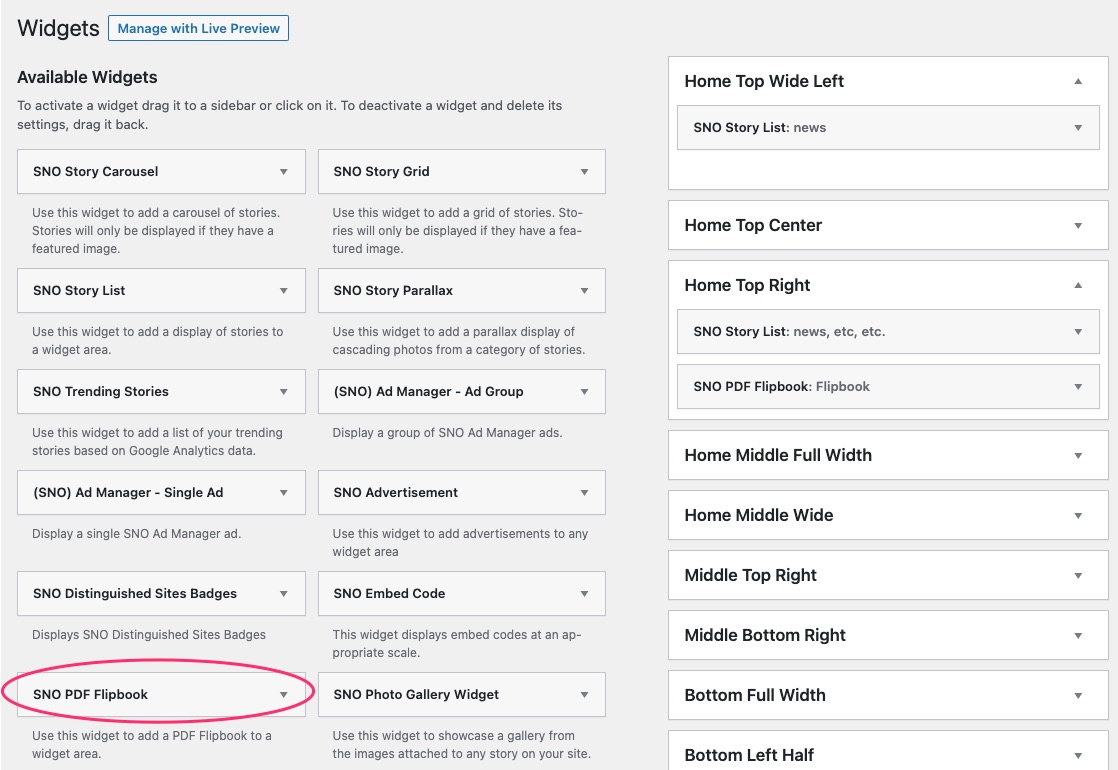
Task: Expand the (SNO) Ad Manager - Ad Group arrow
Action: click(x=585, y=391)
